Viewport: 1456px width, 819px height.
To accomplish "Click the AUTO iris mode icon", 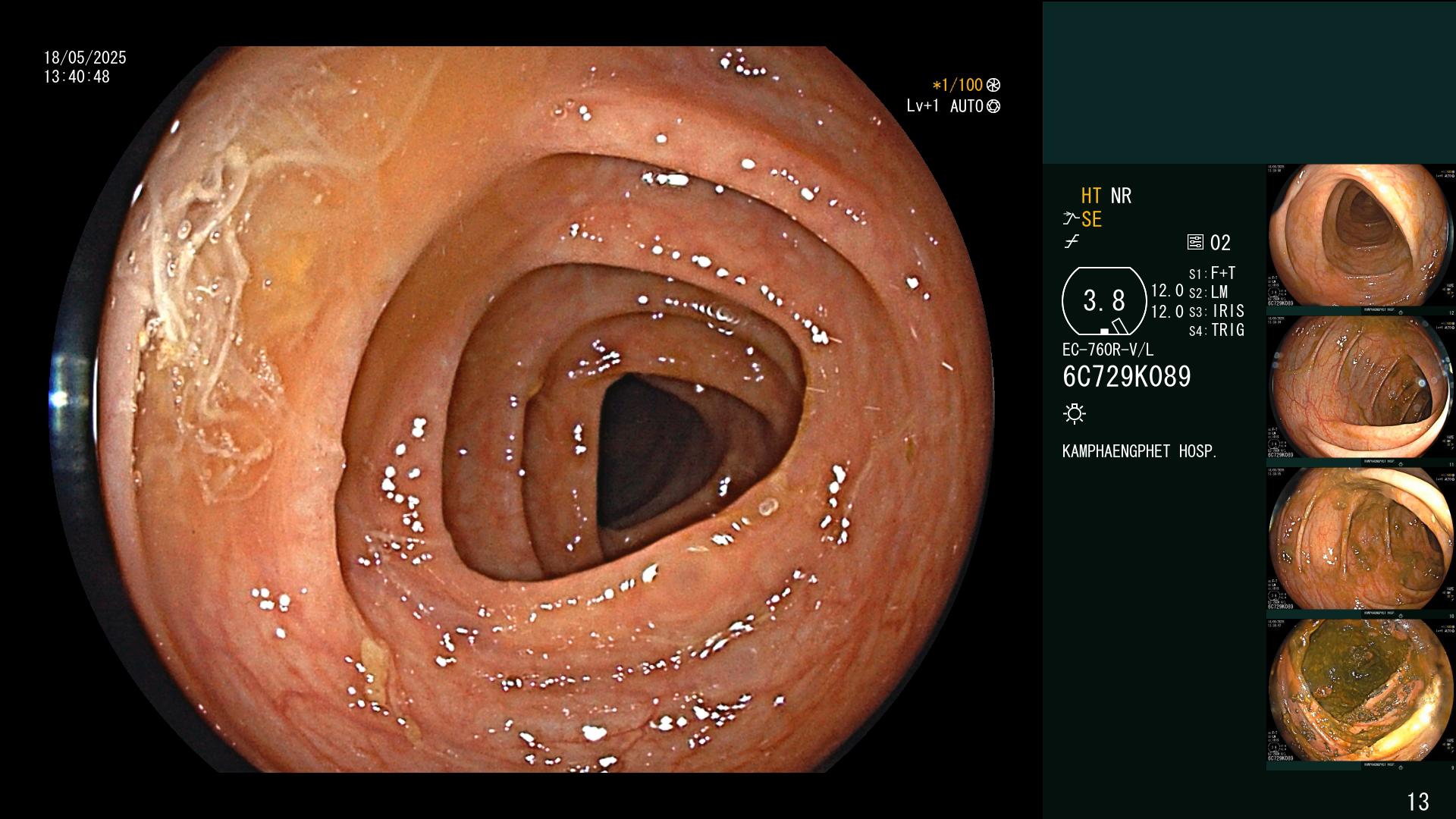I will [x=993, y=106].
